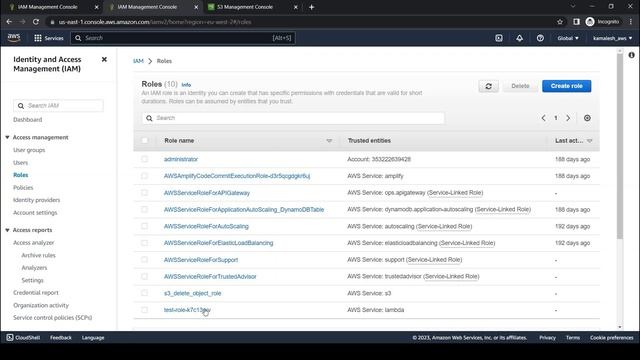The image size is (640, 360).
Task: Open roles table preferences gear
Action: [587, 118]
